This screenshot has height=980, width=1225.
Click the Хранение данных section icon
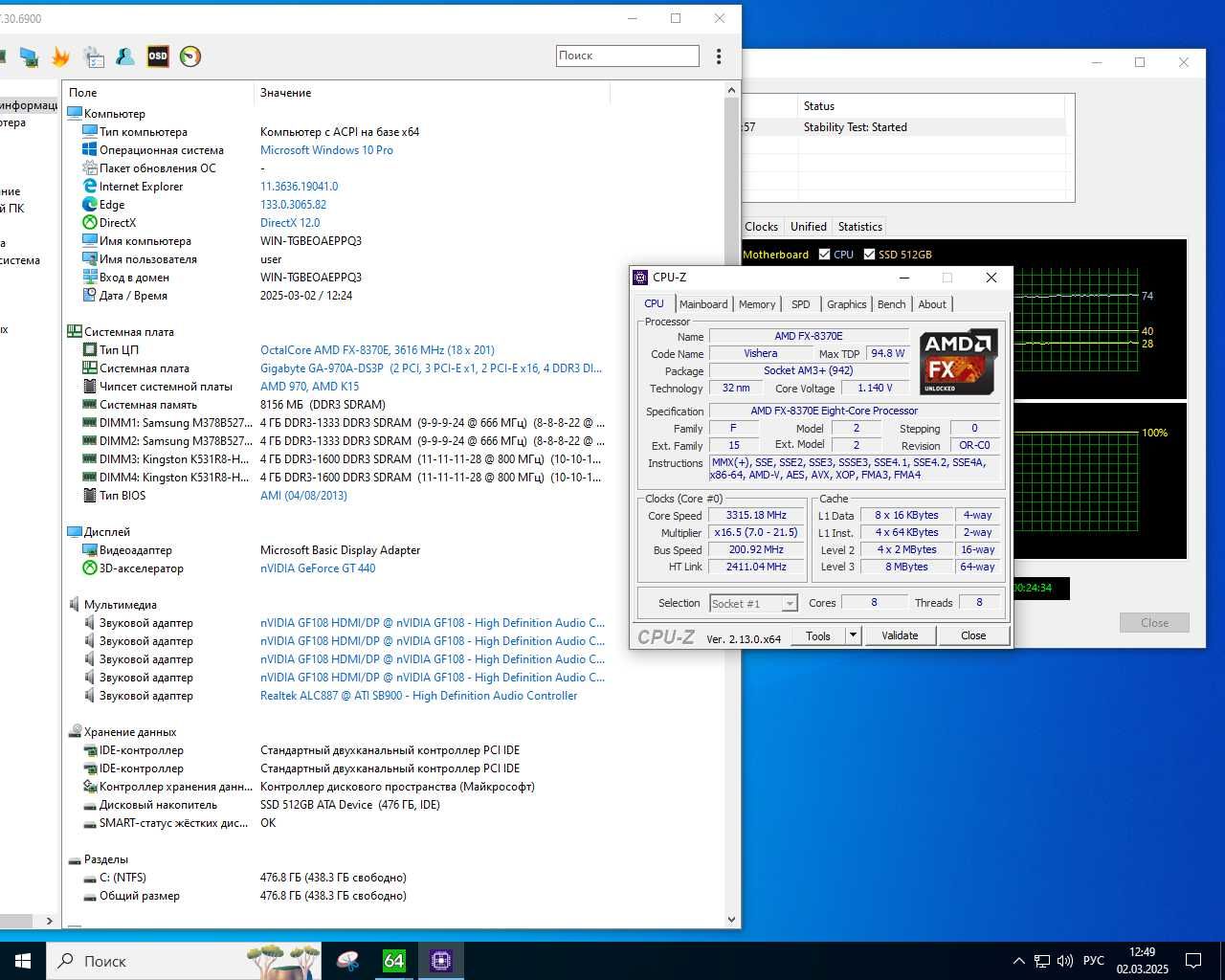point(75,732)
